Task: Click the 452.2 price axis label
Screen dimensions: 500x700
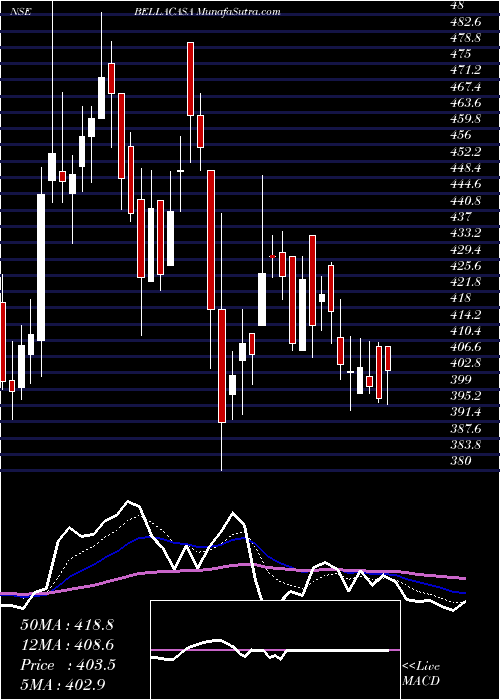Action: pyautogui.click(x=467, y=152)
